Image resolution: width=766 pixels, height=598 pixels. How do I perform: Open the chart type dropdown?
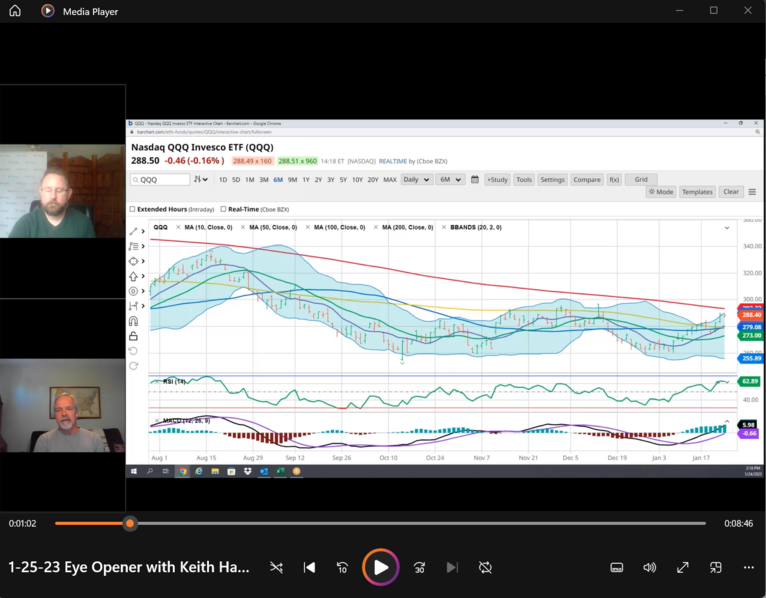click(201, 179)
